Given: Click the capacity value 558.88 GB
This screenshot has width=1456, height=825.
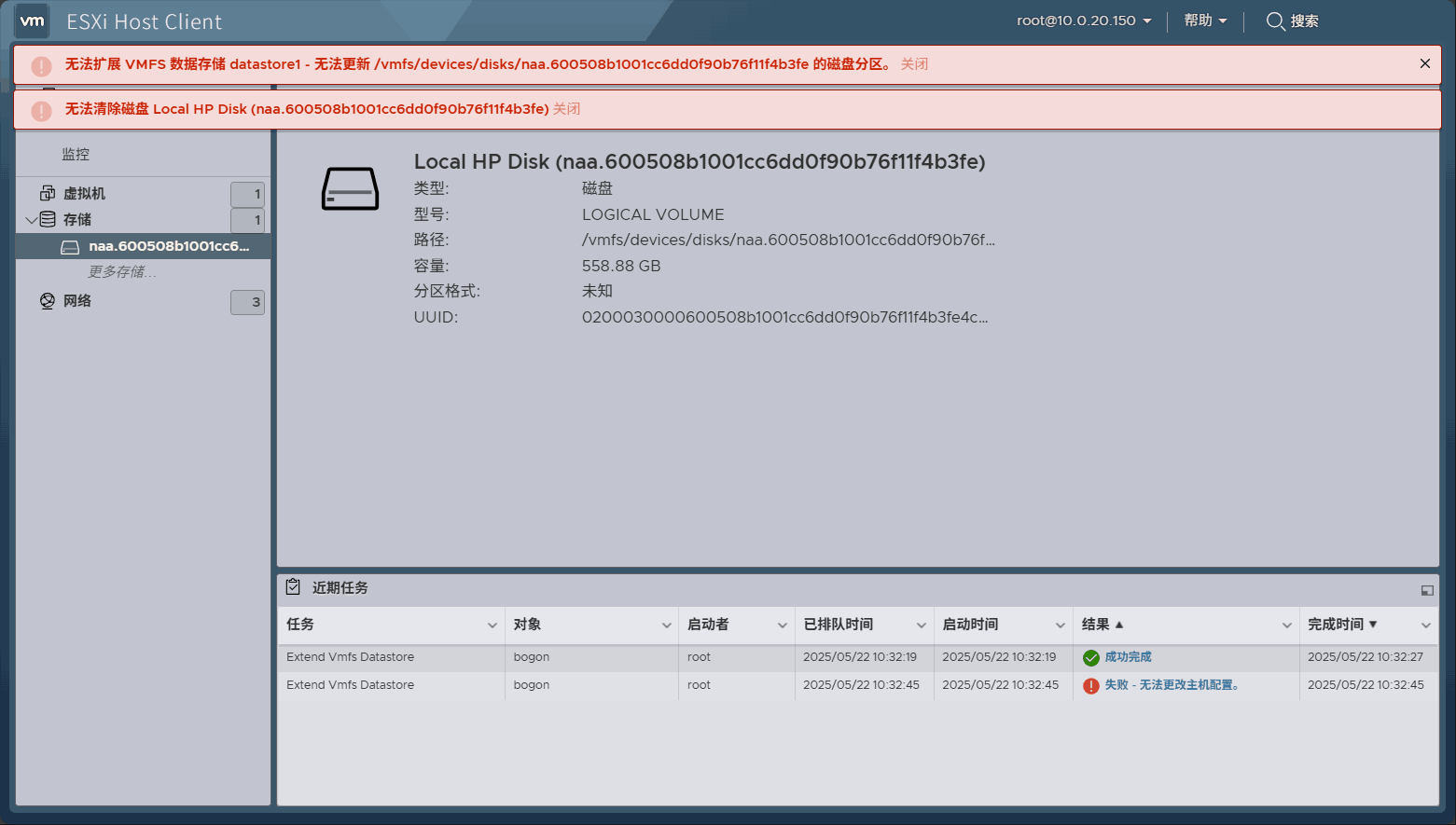Looking at the screenshot, I should tap(621, 266).
